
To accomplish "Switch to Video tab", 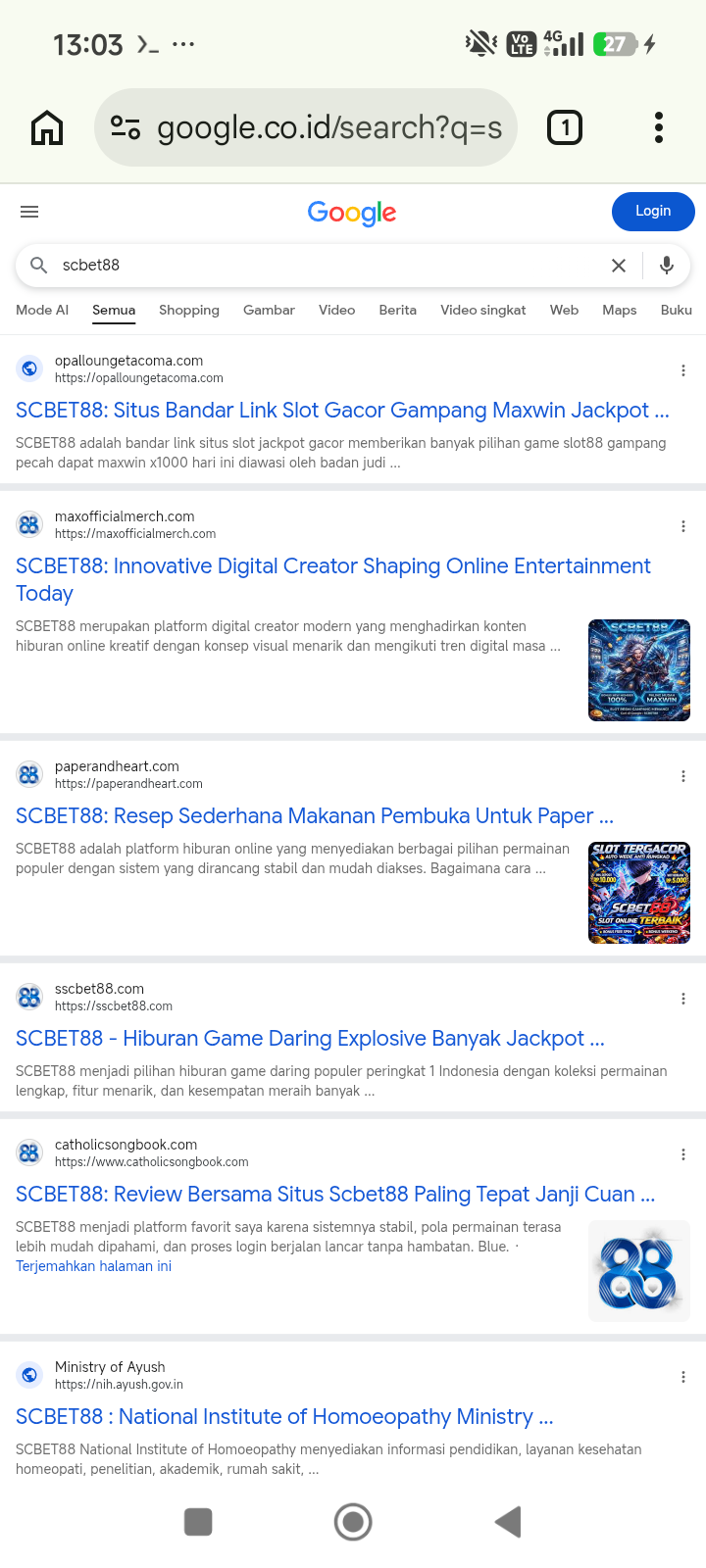I will tap(336, 310).
